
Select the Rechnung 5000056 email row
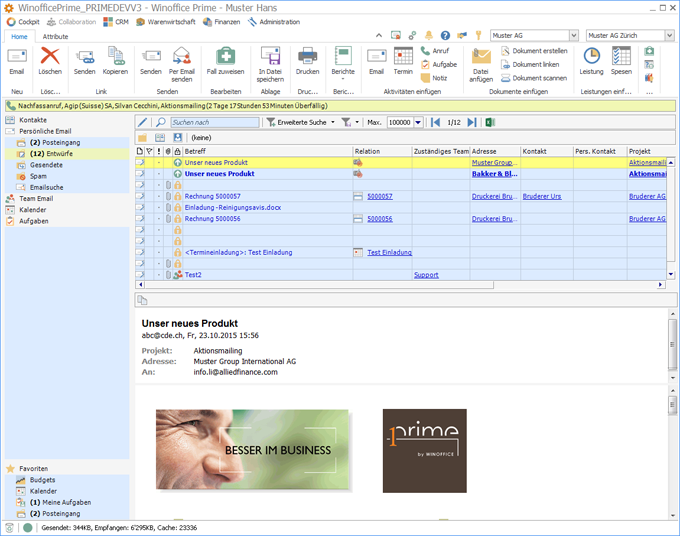[401, 219]
